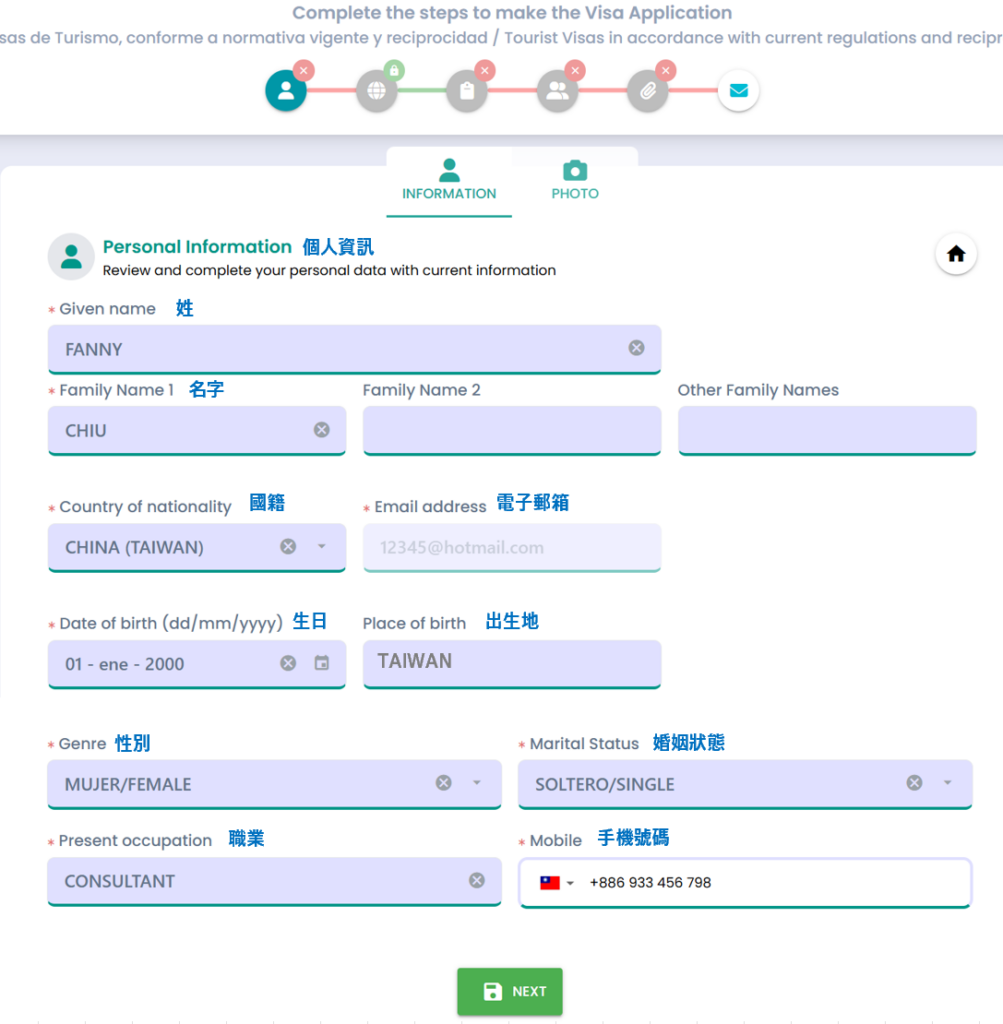Clear the Given name field FANNY
1003x1024 pixels.
click(x=636, y=348)
